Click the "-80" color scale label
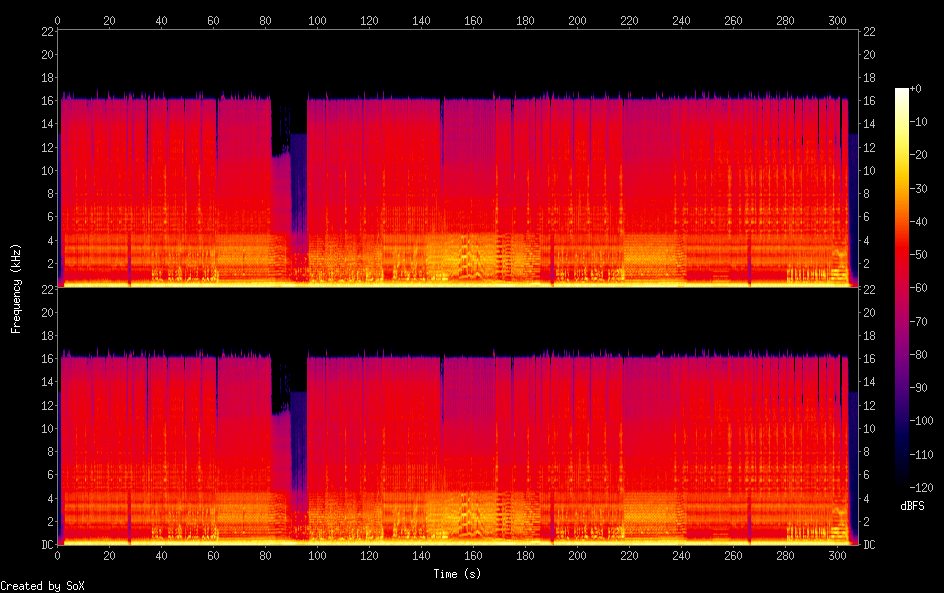The height and width of the screenshot is (593, 944). [918, 355]
